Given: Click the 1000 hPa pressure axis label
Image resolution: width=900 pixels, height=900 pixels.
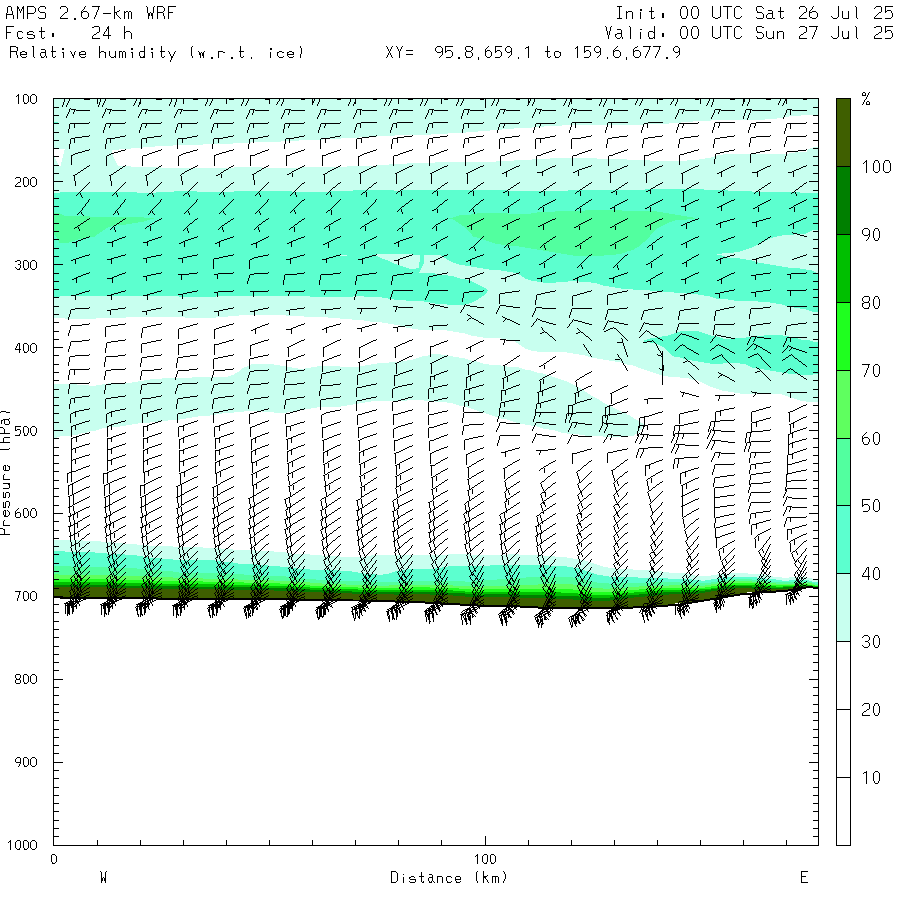Looking at the screenshot, I should click(22, 845).
